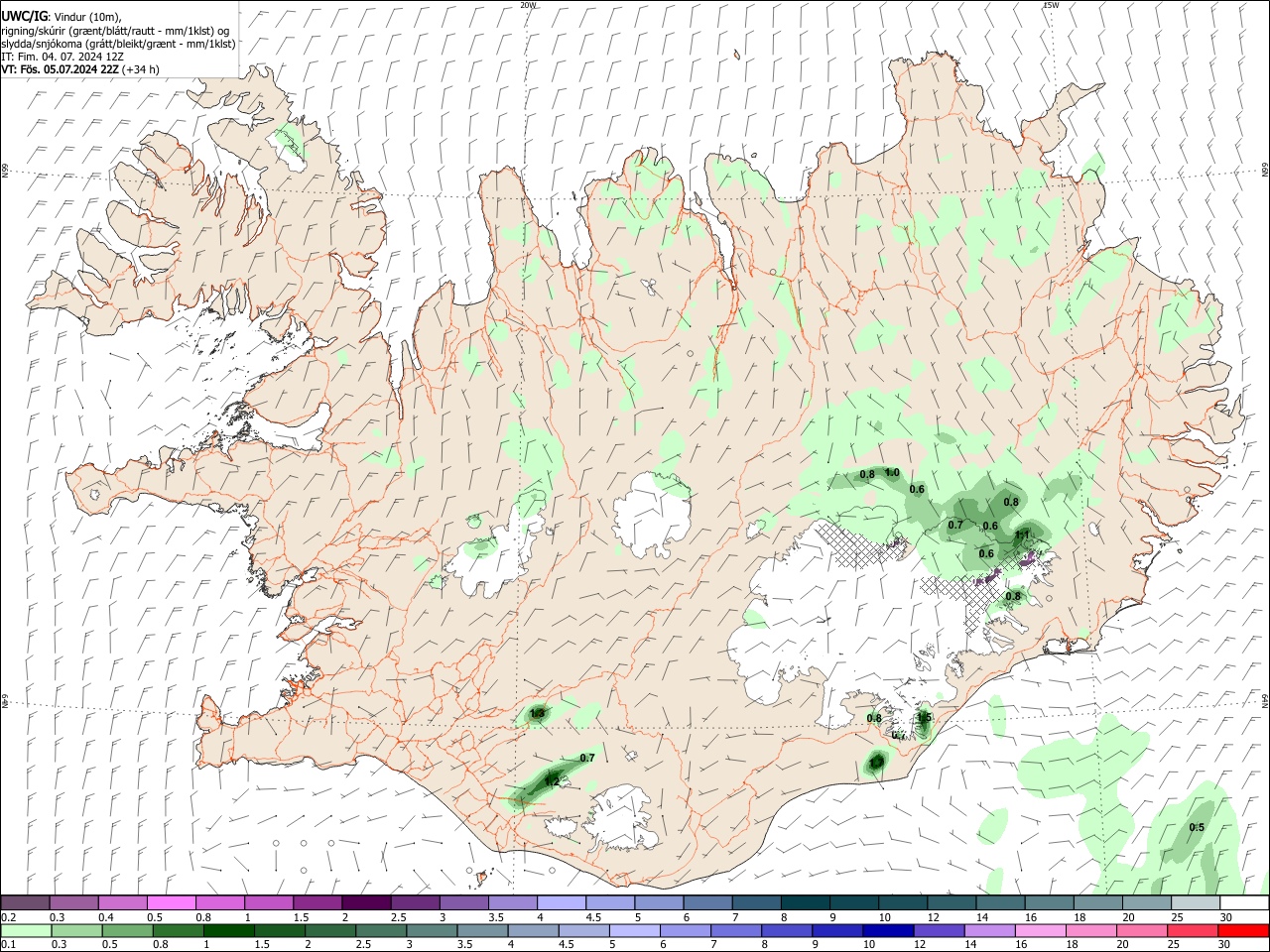Click the snow scale swatch between 0.5 and 0.8
1270x952 pixels.
(x=172, y=902)
